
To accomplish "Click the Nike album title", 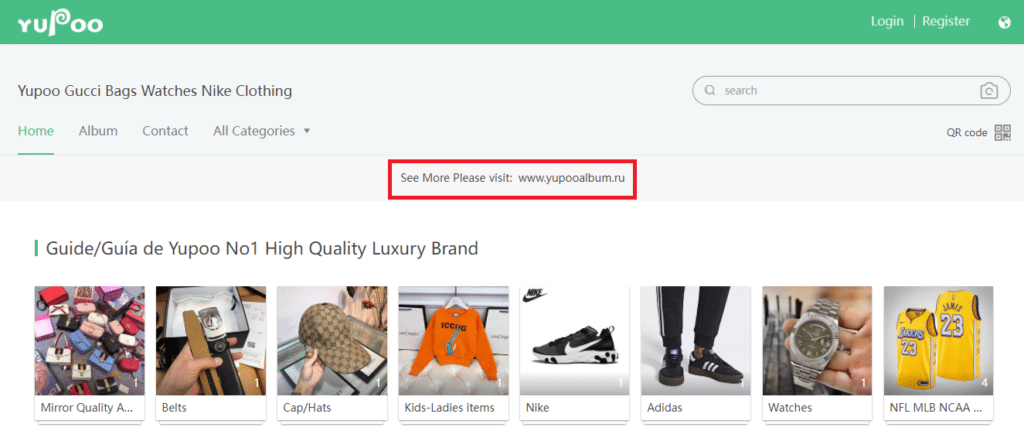I will coord(537,408).
